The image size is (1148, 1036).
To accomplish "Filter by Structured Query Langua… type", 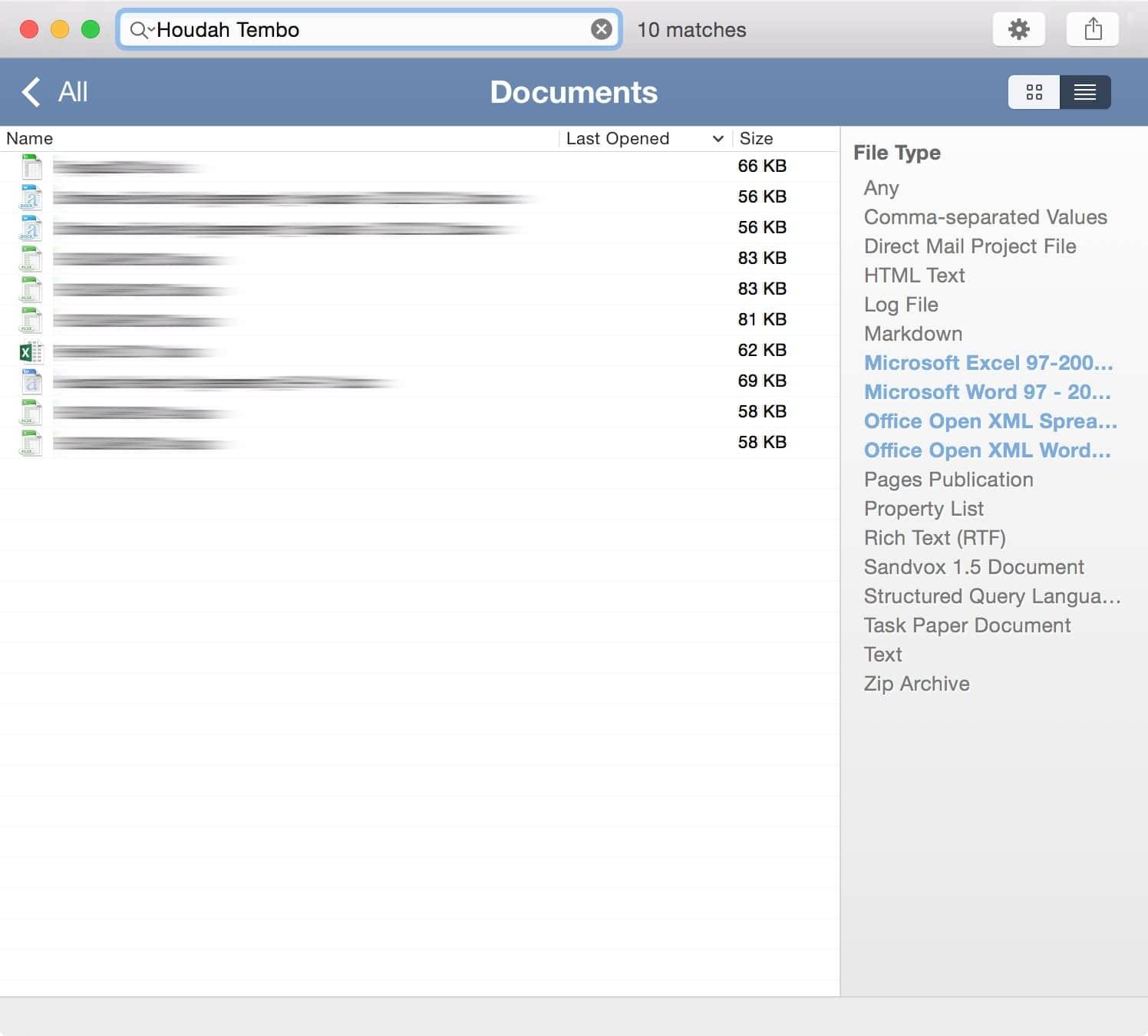I will (x=992, y=596).
